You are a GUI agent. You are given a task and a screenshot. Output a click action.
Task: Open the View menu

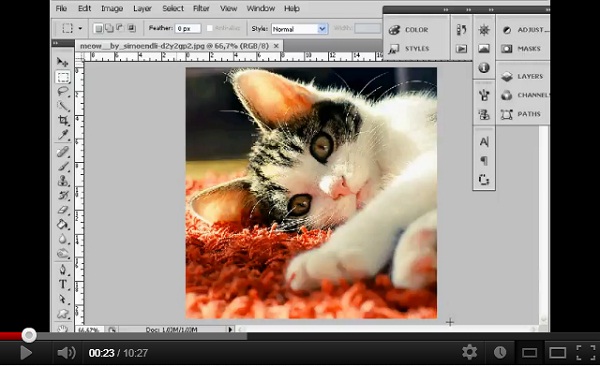(x=228, y=8)
